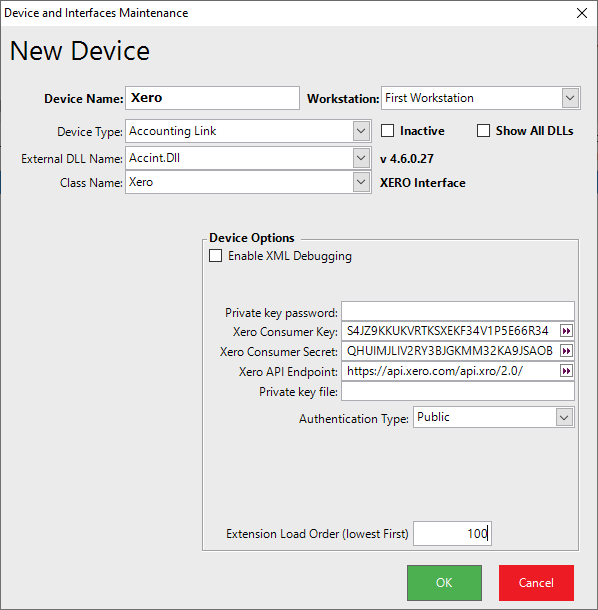The width and height of the screenshot is (598, 610).
Task: Click the Extension Load Order field
Action: coord(452,533)
